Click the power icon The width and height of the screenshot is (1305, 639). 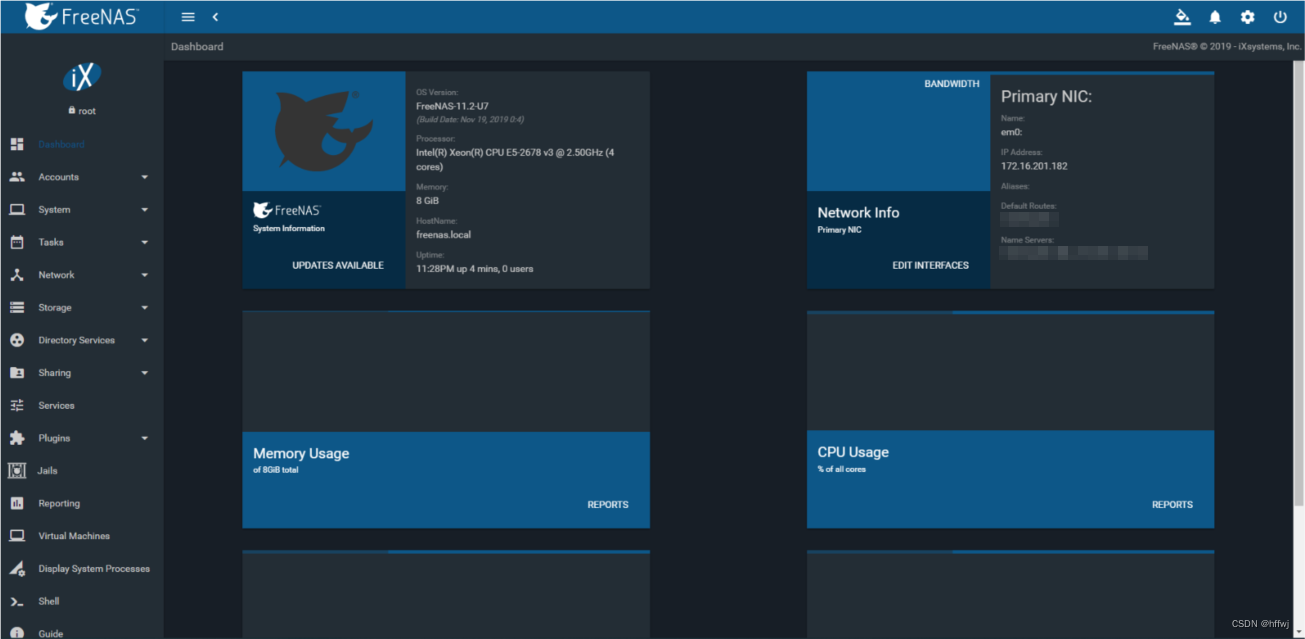(x=1280, y=17)
